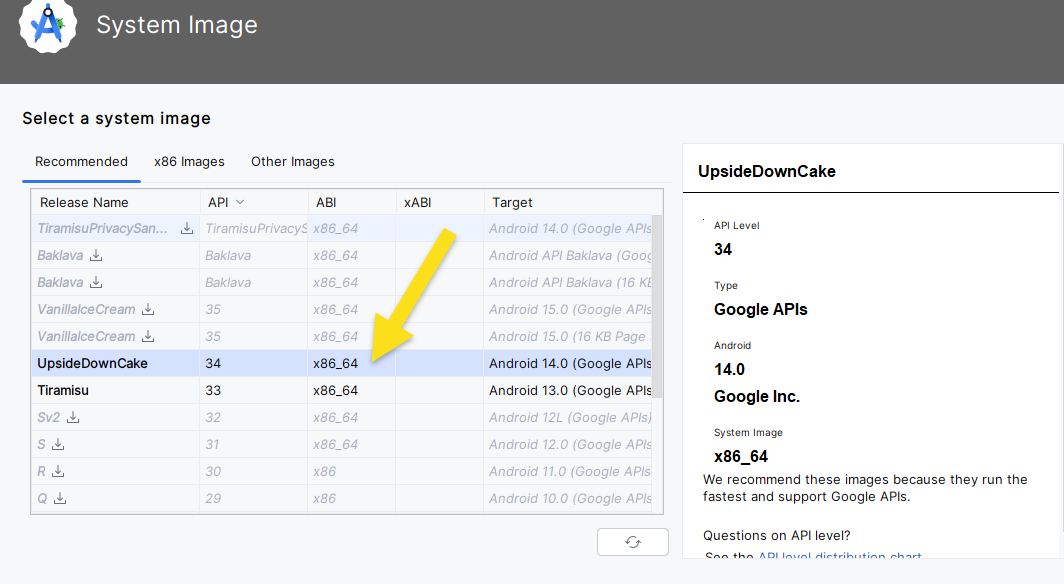Image resolution: width=1064 pixels, height=584 pixels.
Task: Download VanillaIceCream 16 KB Page image
Action: tap(148, 337)
